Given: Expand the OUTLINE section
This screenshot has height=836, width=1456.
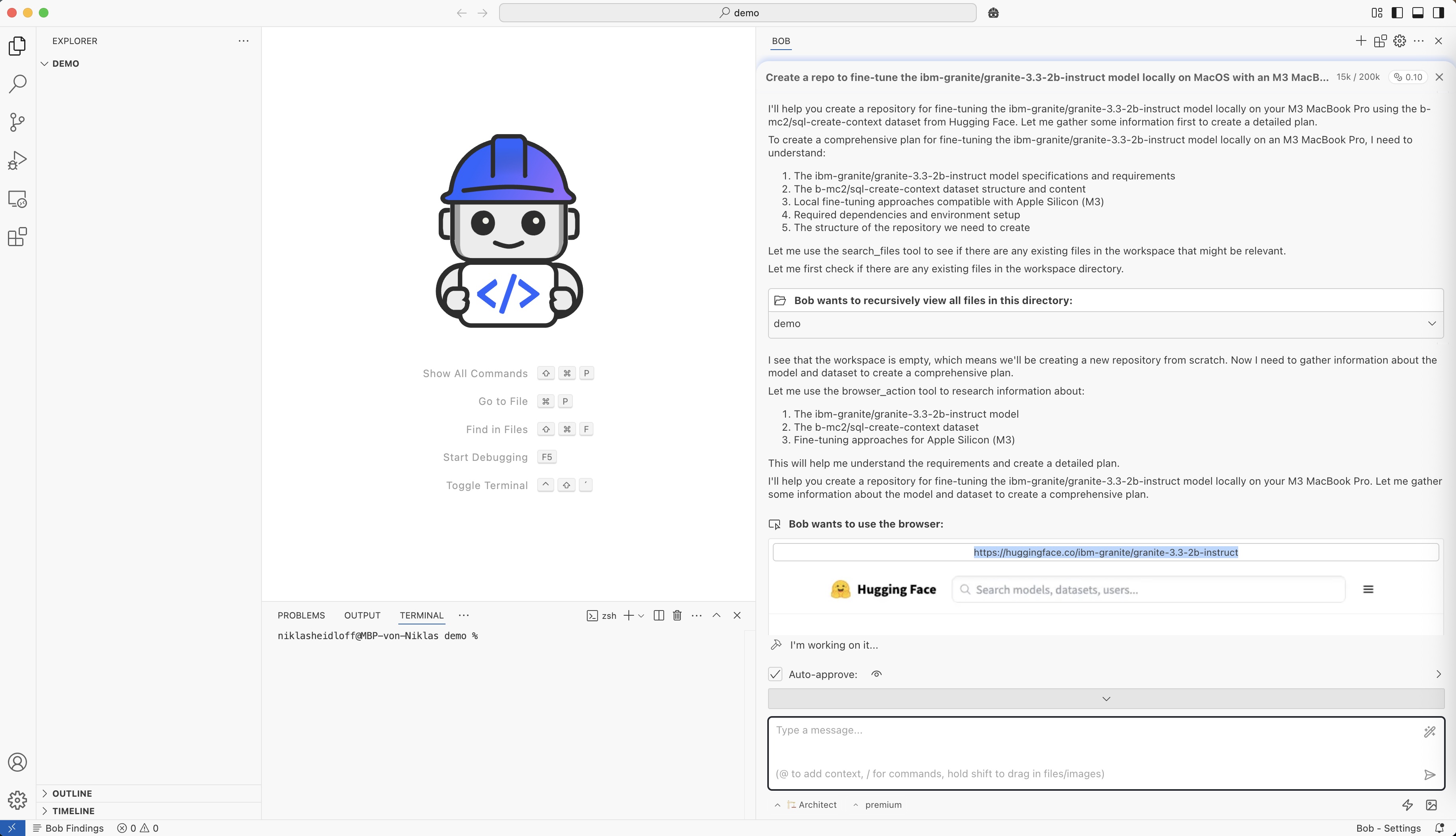Looking at the screenshot, I should (72, 793).
